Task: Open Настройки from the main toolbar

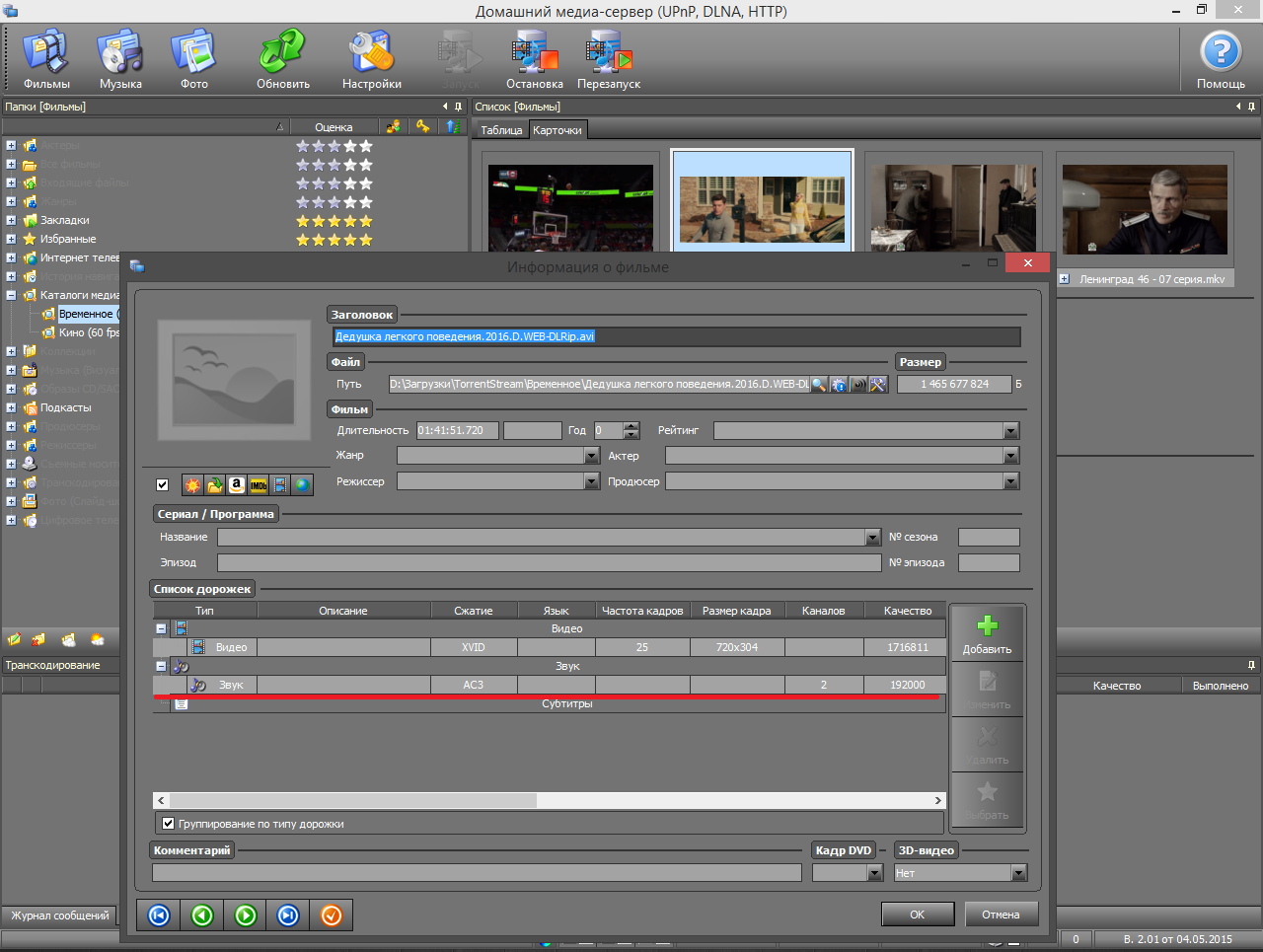Action: click(371, 59)
